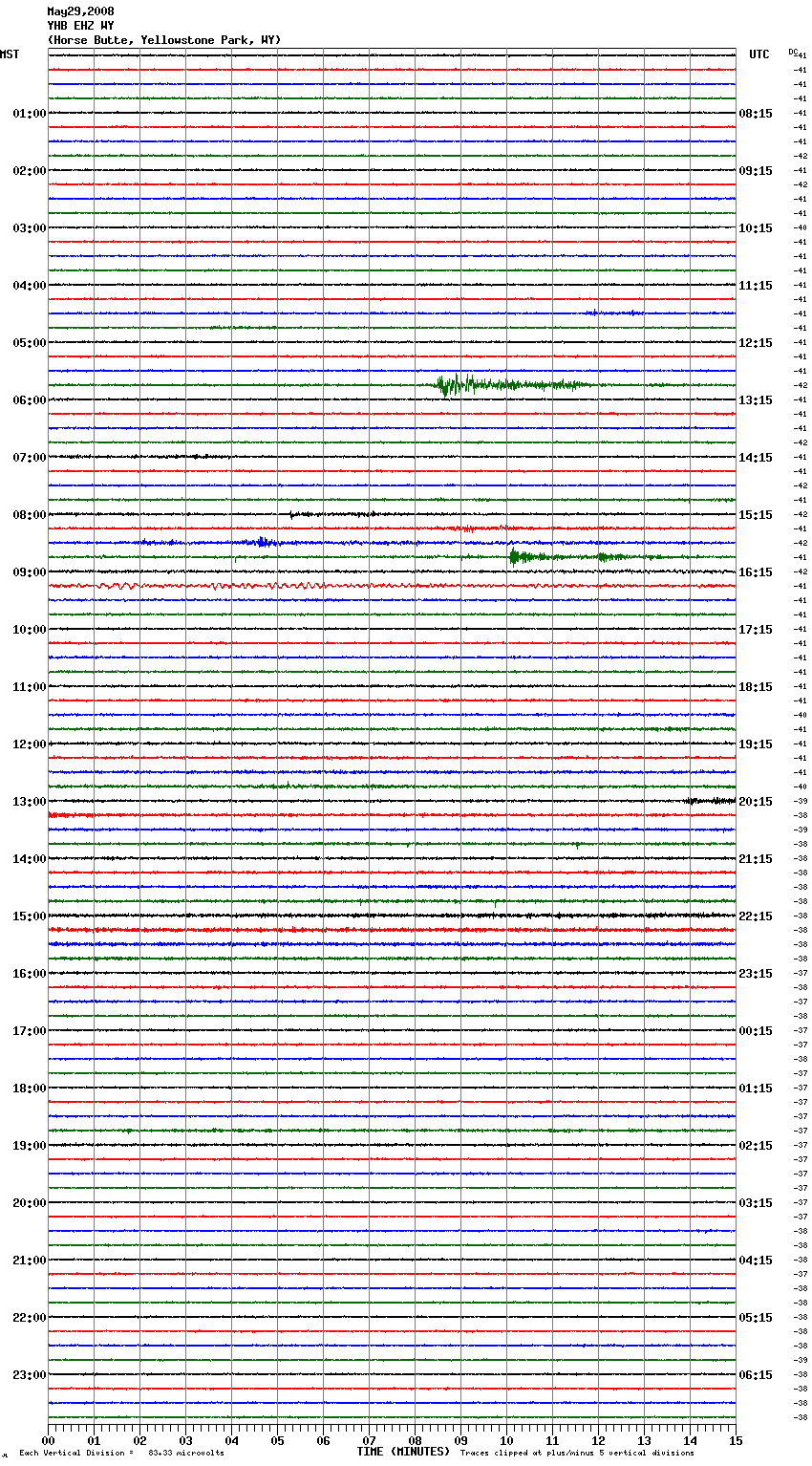
Task: Click the 08 minute tick label
Action: point(415,1440)
